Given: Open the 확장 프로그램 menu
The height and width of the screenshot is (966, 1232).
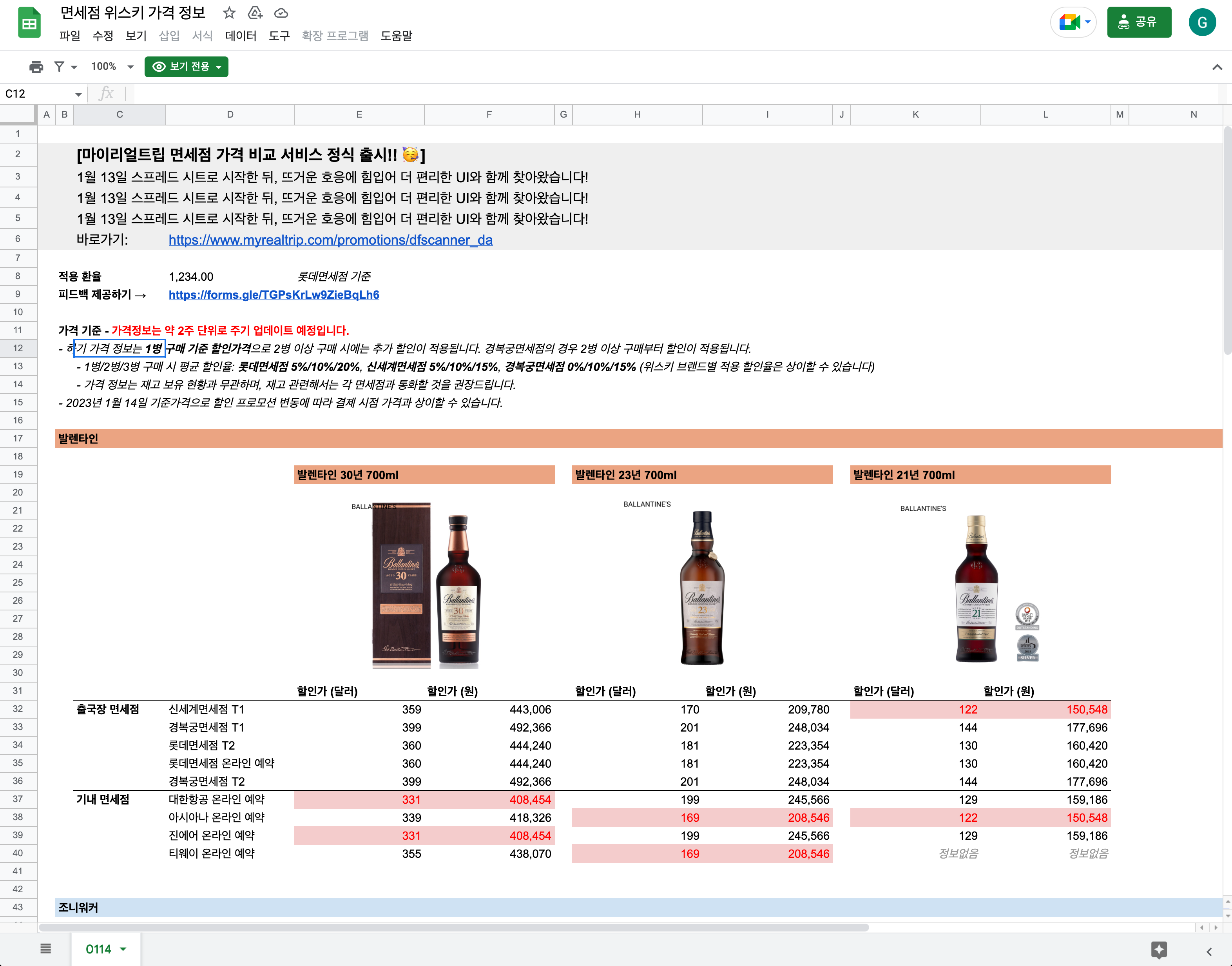Looking at the screenshot, I should (335, 36).
